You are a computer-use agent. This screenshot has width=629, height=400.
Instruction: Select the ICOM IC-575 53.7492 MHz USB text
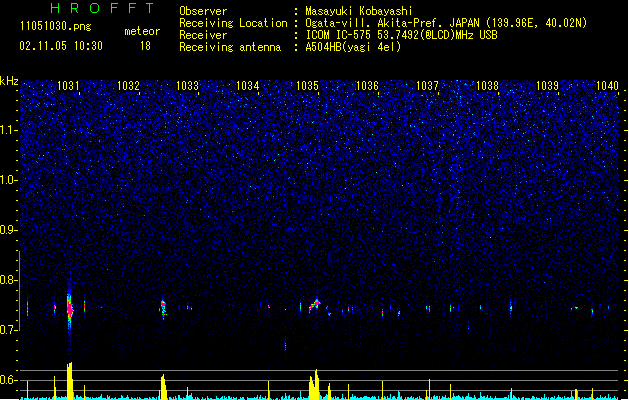(x=402, y=35)
